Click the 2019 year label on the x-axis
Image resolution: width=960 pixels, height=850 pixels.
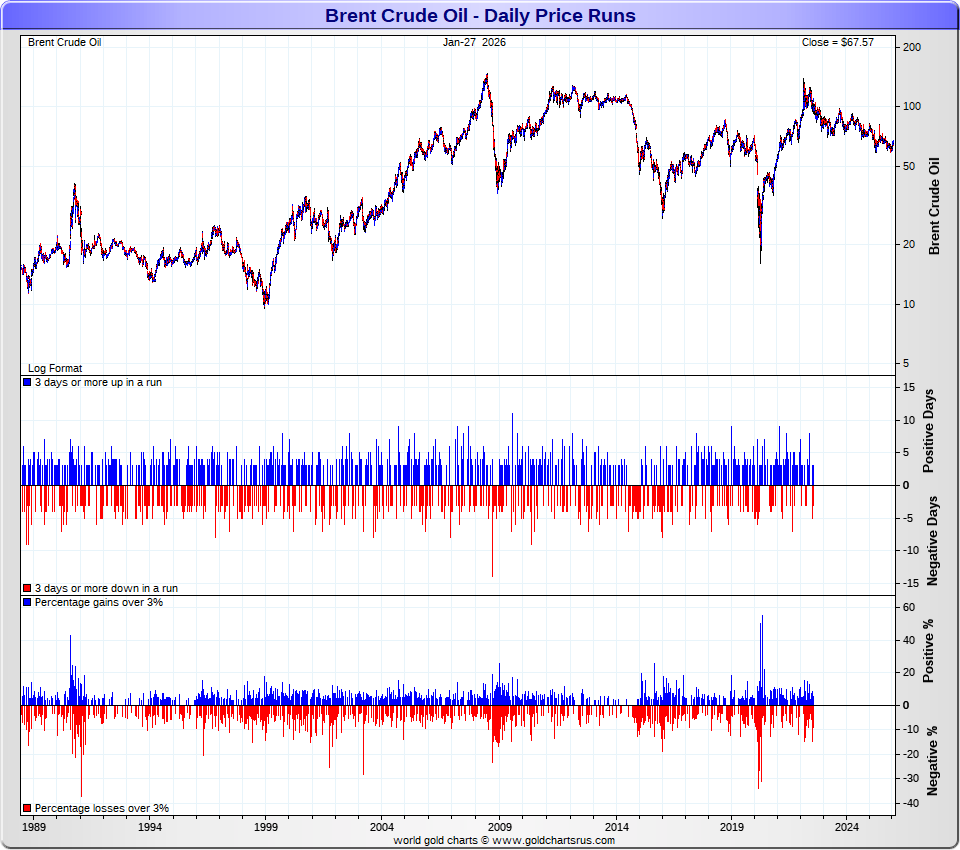(731, 827)
